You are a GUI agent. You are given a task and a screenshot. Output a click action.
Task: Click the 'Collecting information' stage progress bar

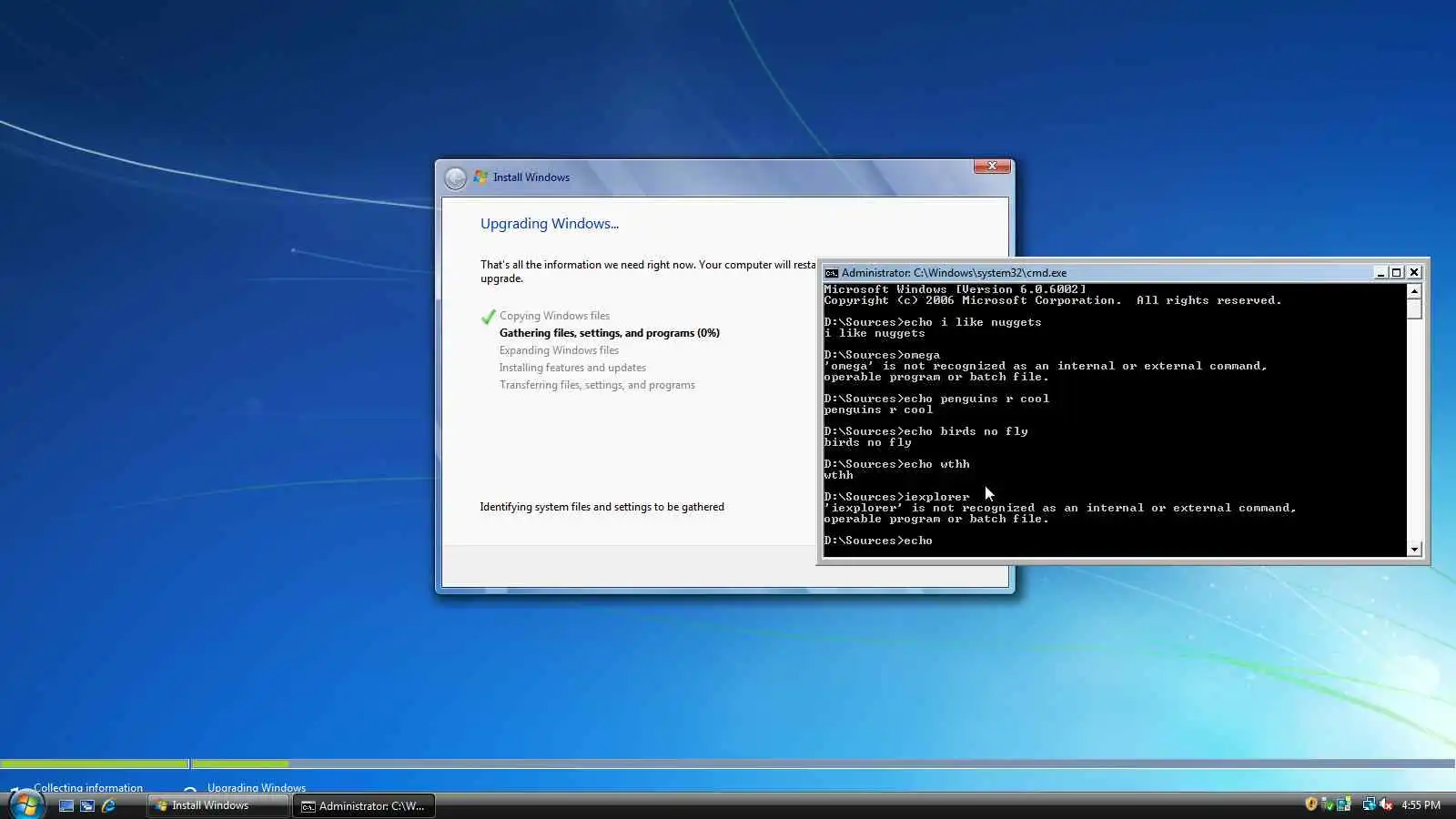point(95,763)
